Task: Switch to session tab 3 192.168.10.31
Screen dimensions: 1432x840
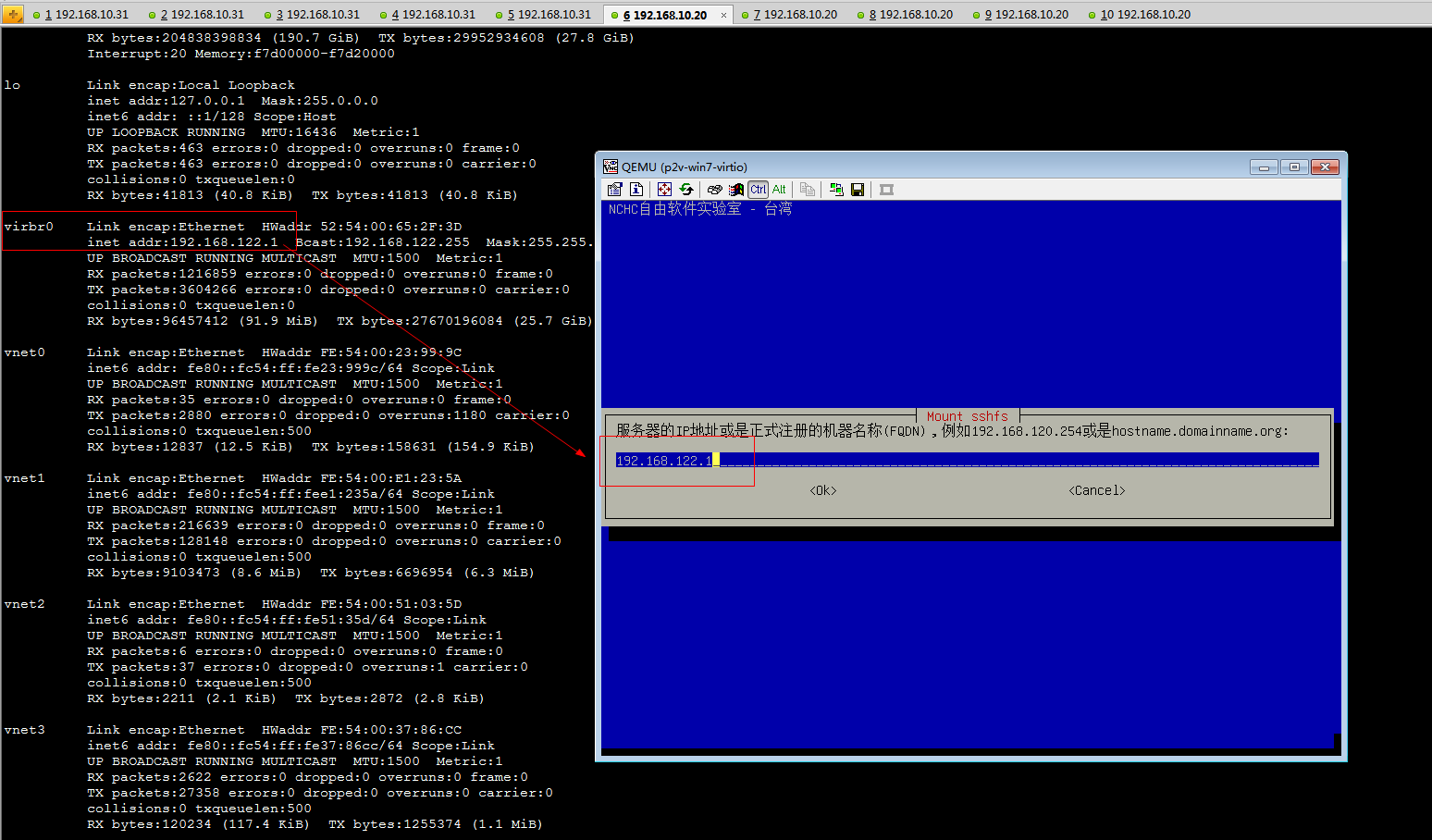Action: (311, 15)
